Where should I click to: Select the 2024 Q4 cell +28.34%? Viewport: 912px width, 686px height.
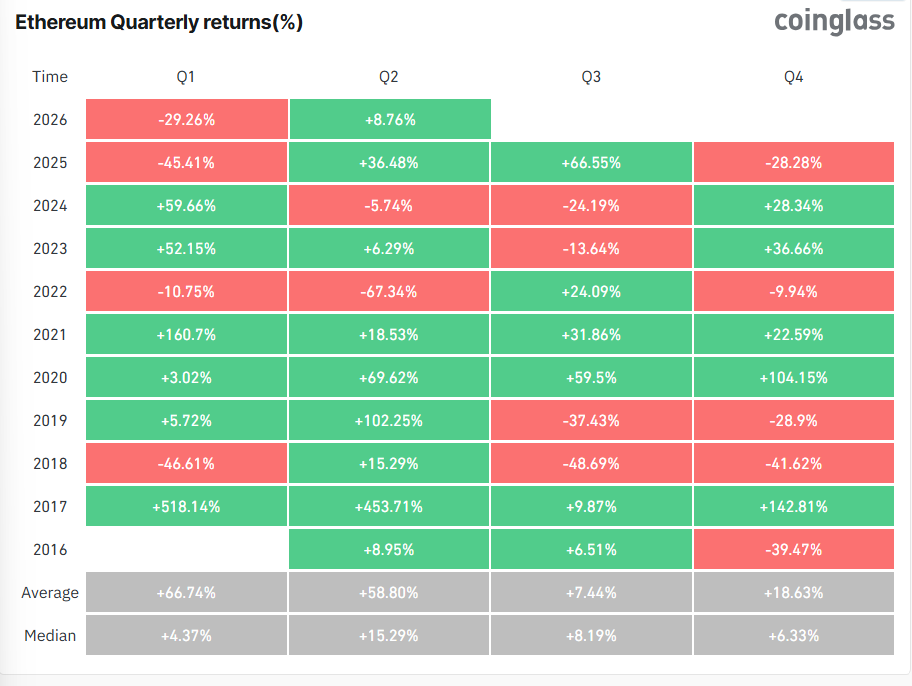[793, 206]
